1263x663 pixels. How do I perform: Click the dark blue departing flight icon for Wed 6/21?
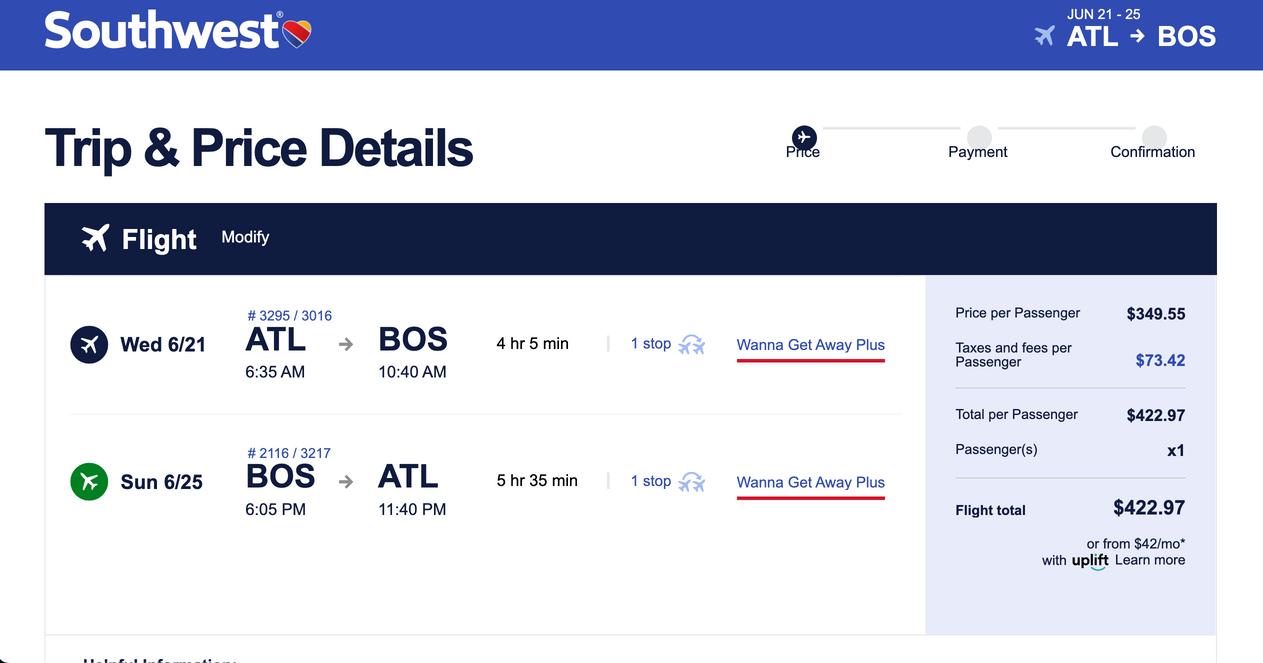pyautogui.click(x=89, y=345)
